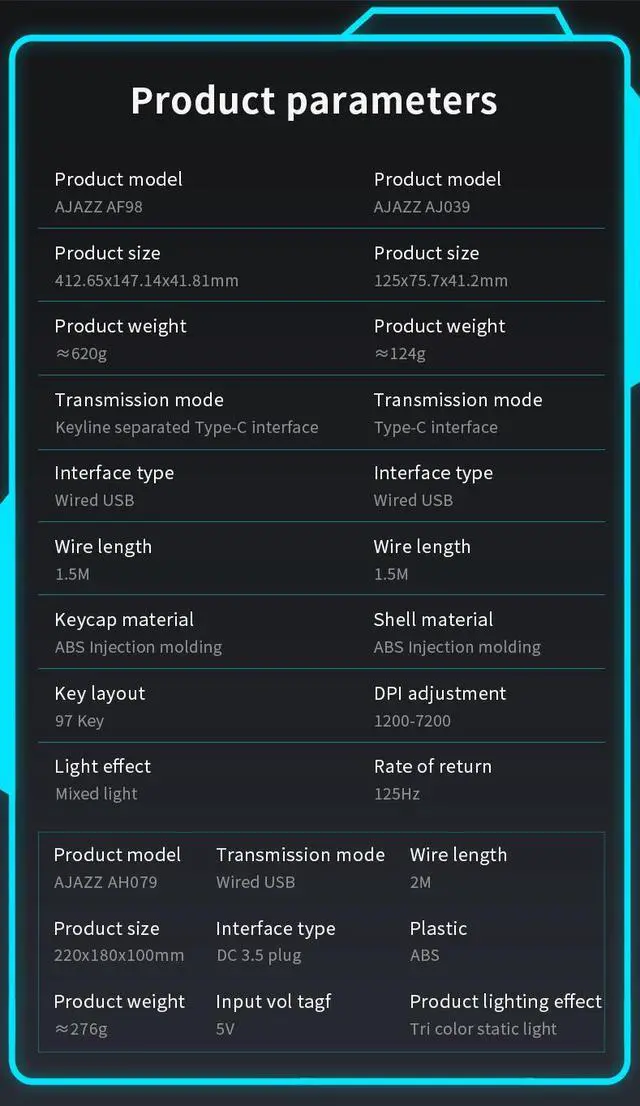Click Keyline separated Type-C interface text

point(186,427)
